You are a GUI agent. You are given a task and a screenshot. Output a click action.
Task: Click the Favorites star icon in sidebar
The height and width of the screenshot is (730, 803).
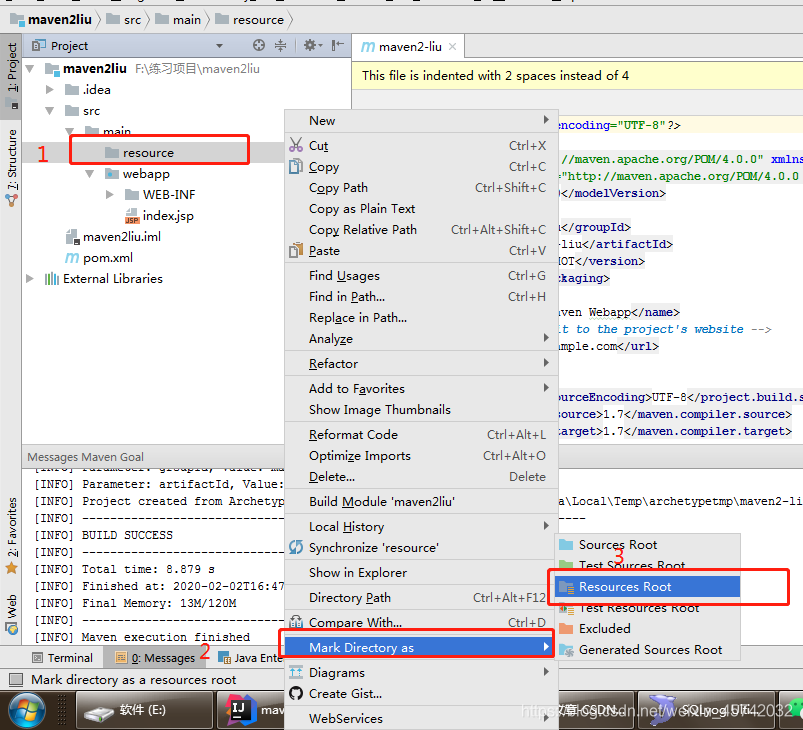point(11,568)
